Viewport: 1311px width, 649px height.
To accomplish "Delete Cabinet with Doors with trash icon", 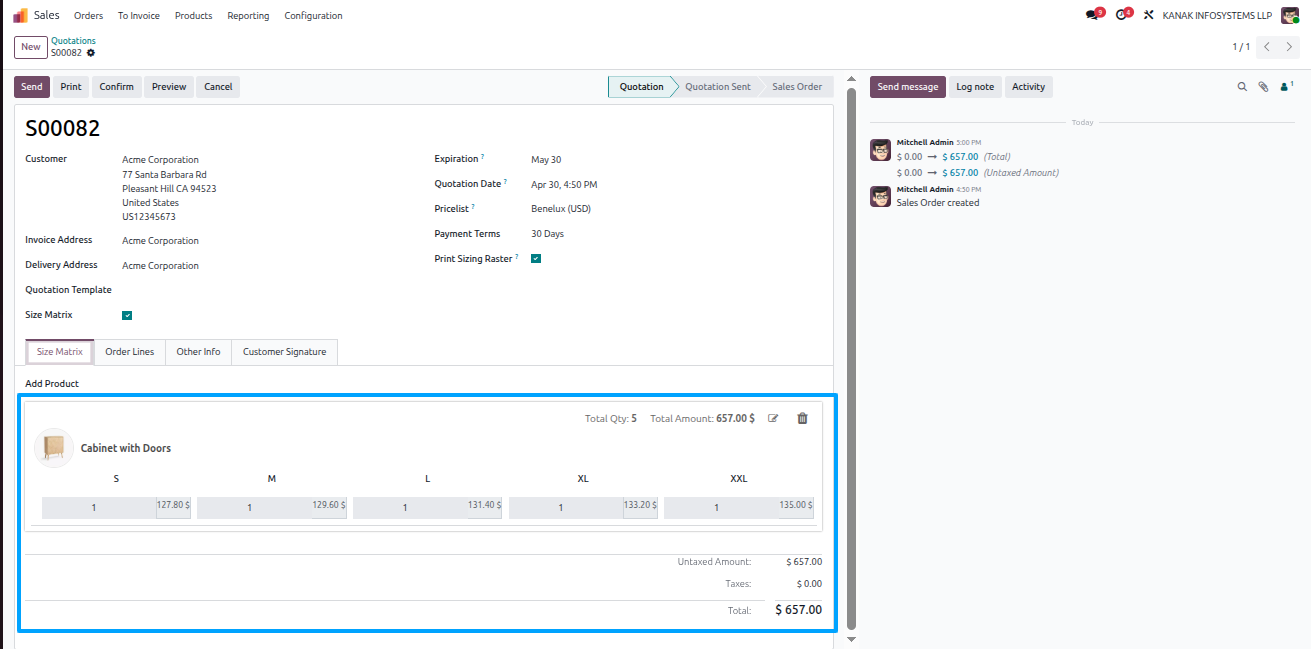I will coord(802,418).
